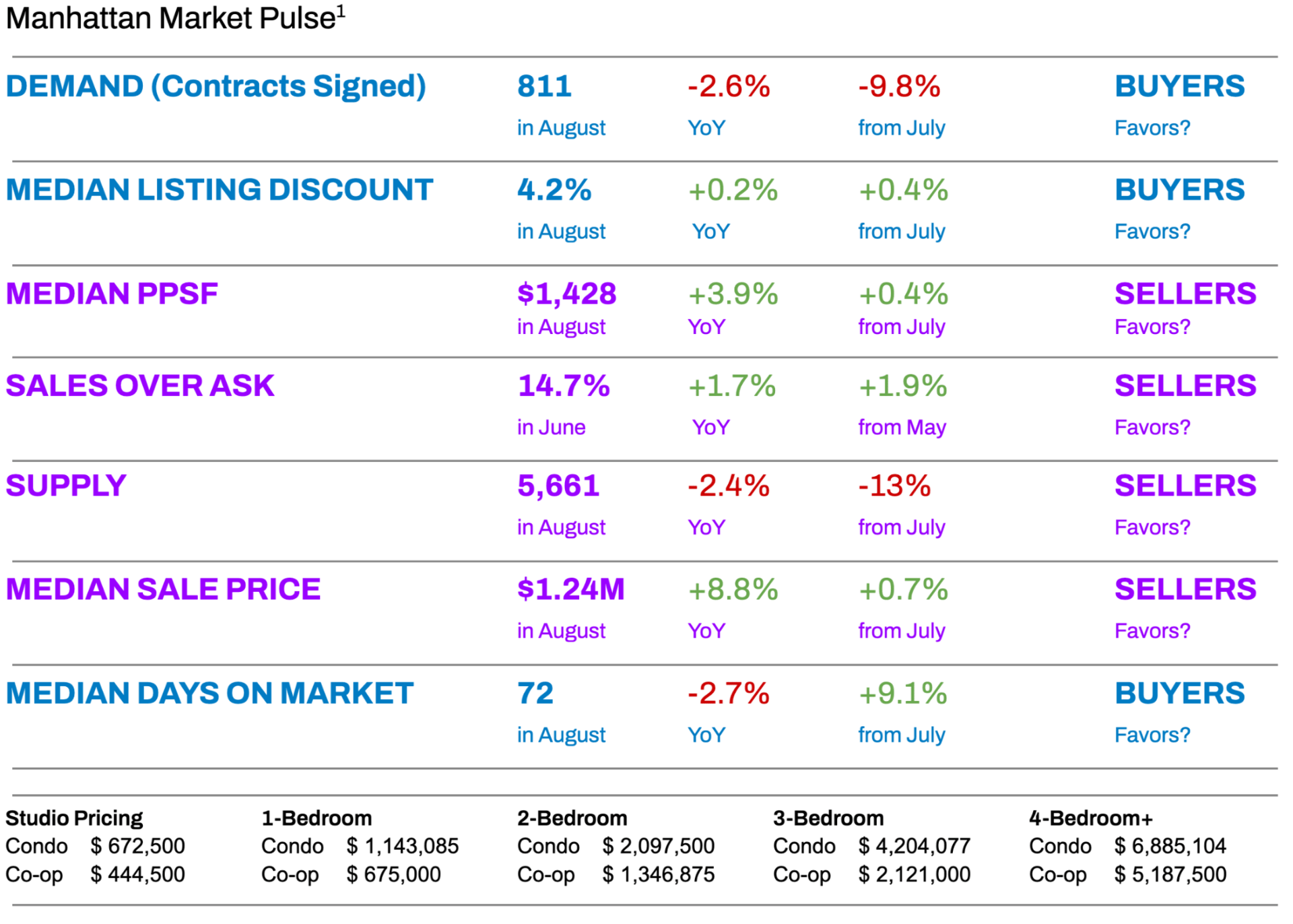Image resolution: width=1293 pixels, height=924 pixels.
Task: Click the +9.1% days on market change
Action: click(x=902, y=693)
